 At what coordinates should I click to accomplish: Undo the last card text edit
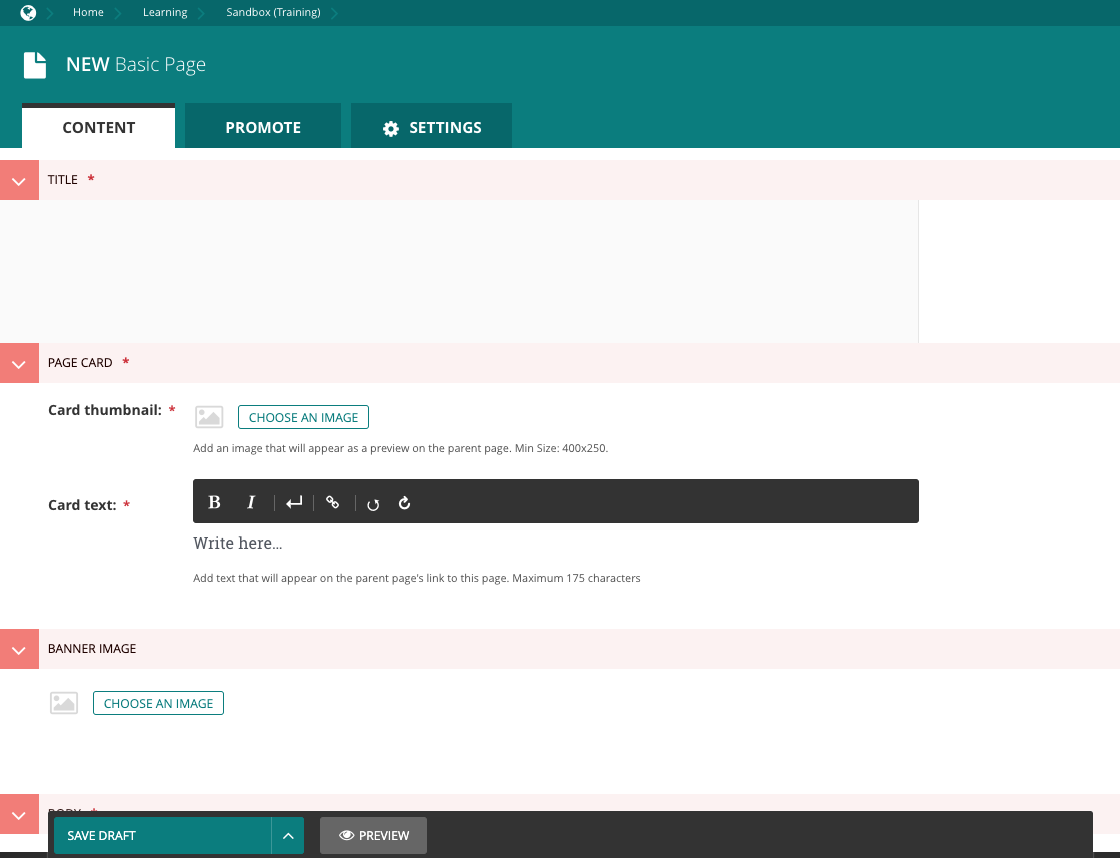(x=373, y=504)
